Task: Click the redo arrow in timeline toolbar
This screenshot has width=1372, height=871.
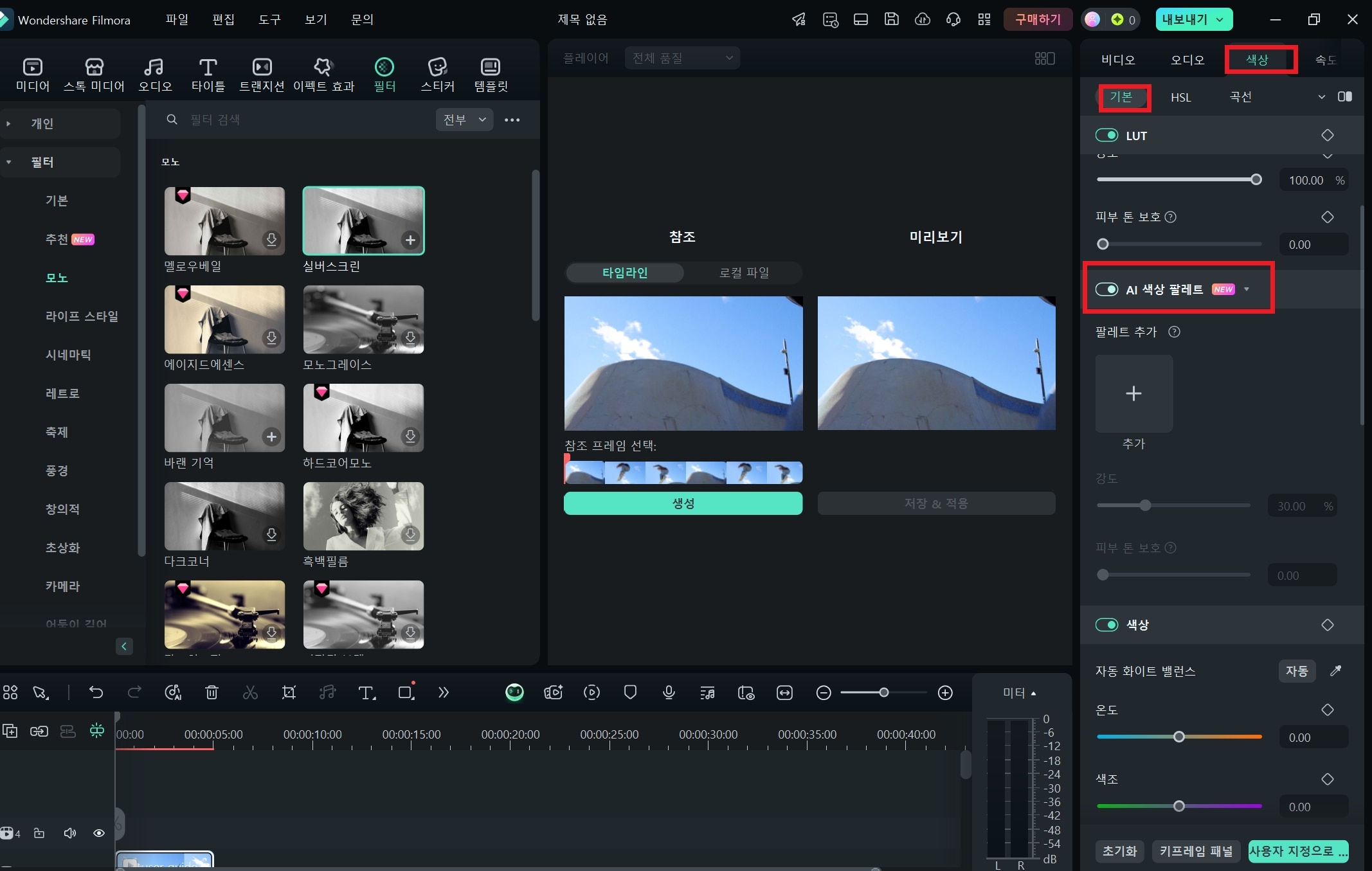Action: (134, 692)
